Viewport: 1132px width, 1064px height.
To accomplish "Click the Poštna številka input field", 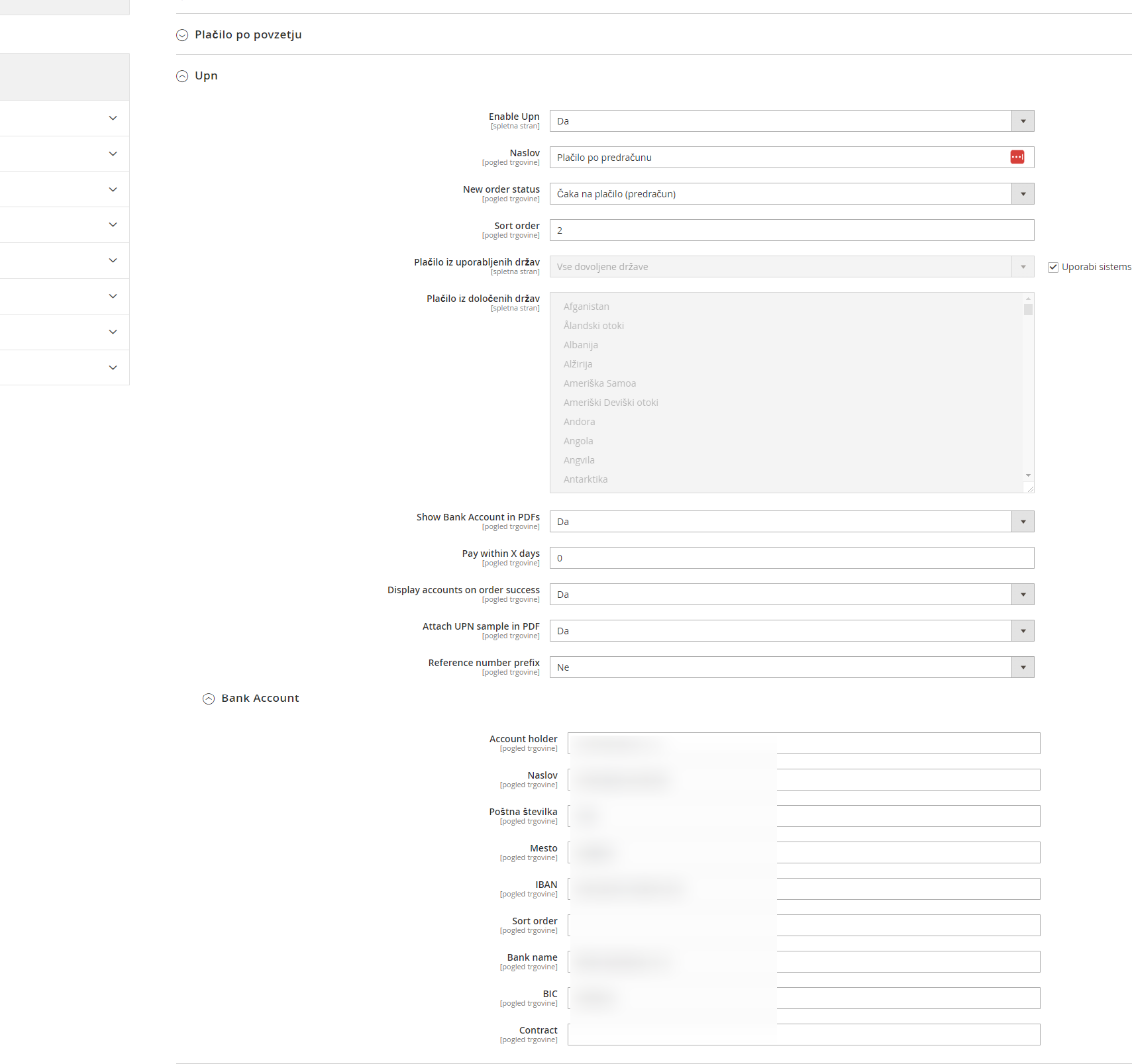I will [804, 816].
